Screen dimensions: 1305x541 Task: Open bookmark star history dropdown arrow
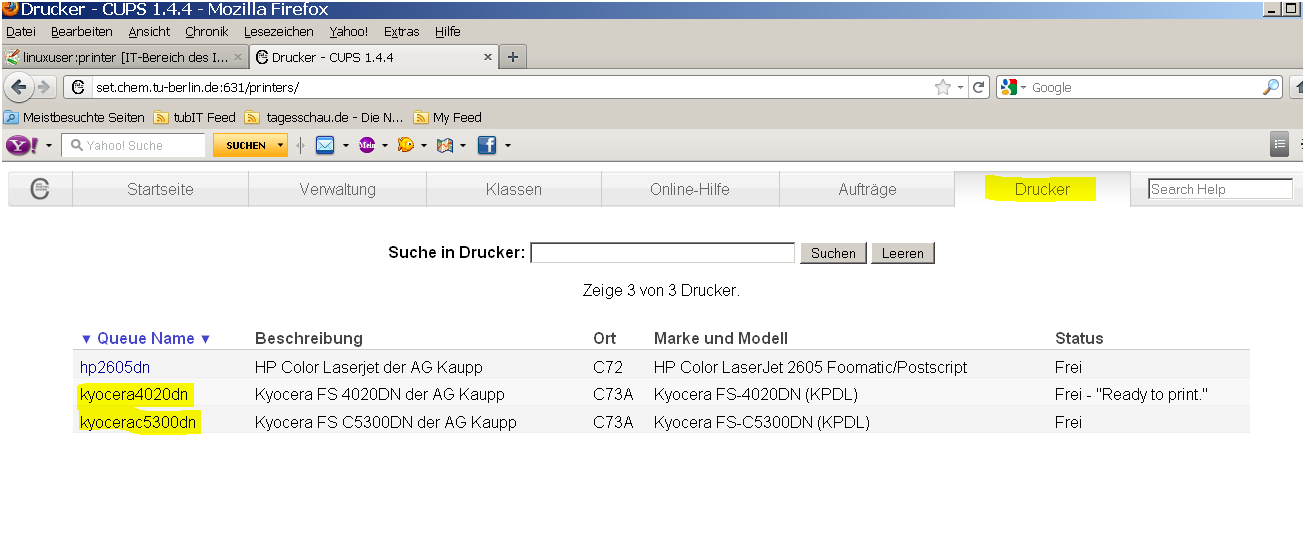pos(960,88)
